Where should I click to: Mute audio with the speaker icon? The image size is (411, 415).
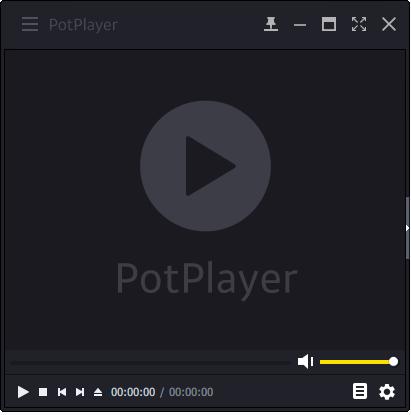click(305, 361)
